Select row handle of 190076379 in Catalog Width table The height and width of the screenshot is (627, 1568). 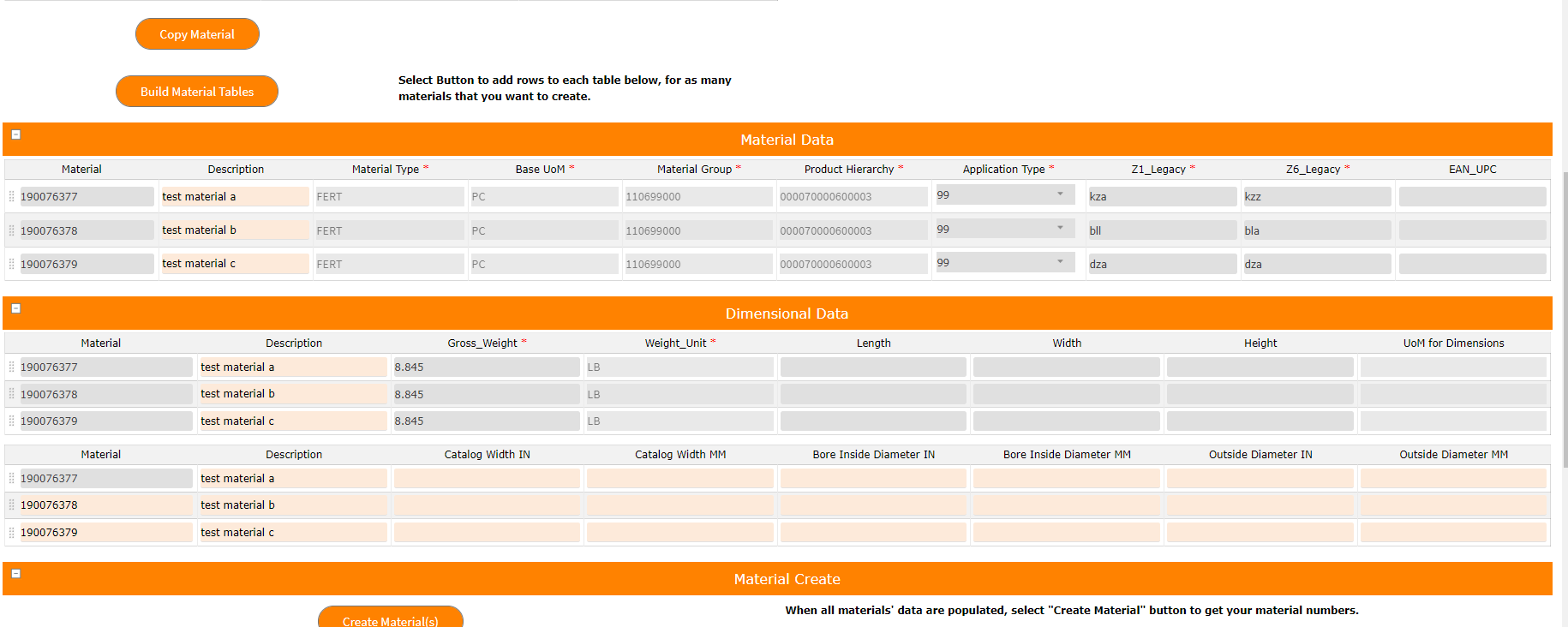[x=11, y=532]
